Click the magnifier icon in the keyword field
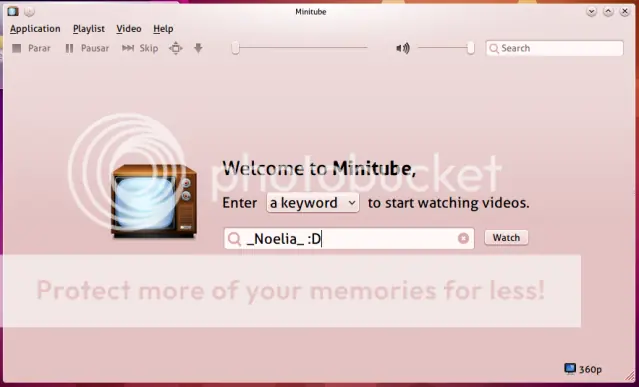Image resolution: width=639 pixels, height=387 pixels. [x=234, y=239]
